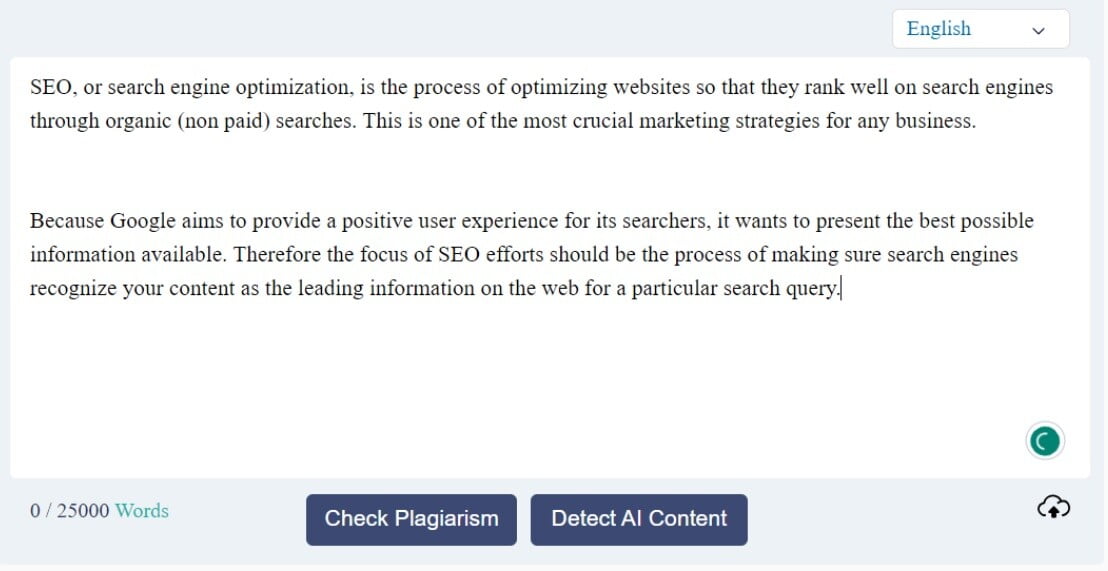Viewport: 1108px width, 571px height.
Task: Click the Detect AI Content button
Action: tap(639, 519)
